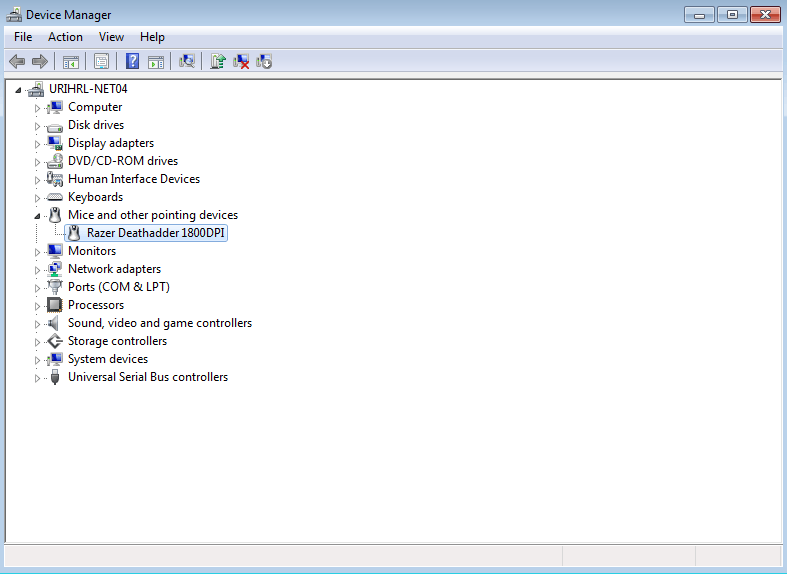Open the Action menu
Viewport: 787px width, 574px height.
click(x=65, y=37)
